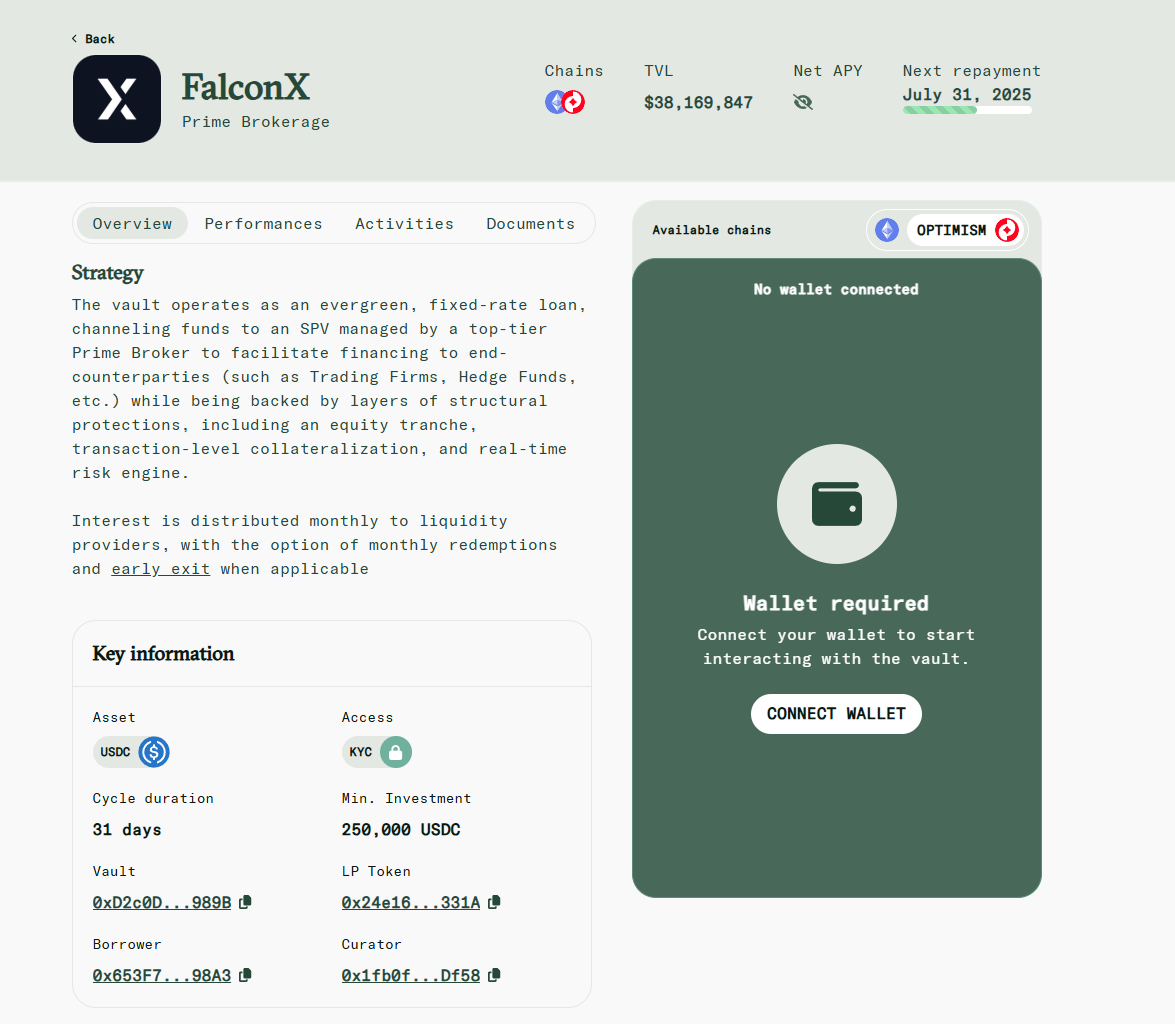Click the July 31, 2025 repayment date
This screenshot has width=1175, height=1024.
click(967, 94)
